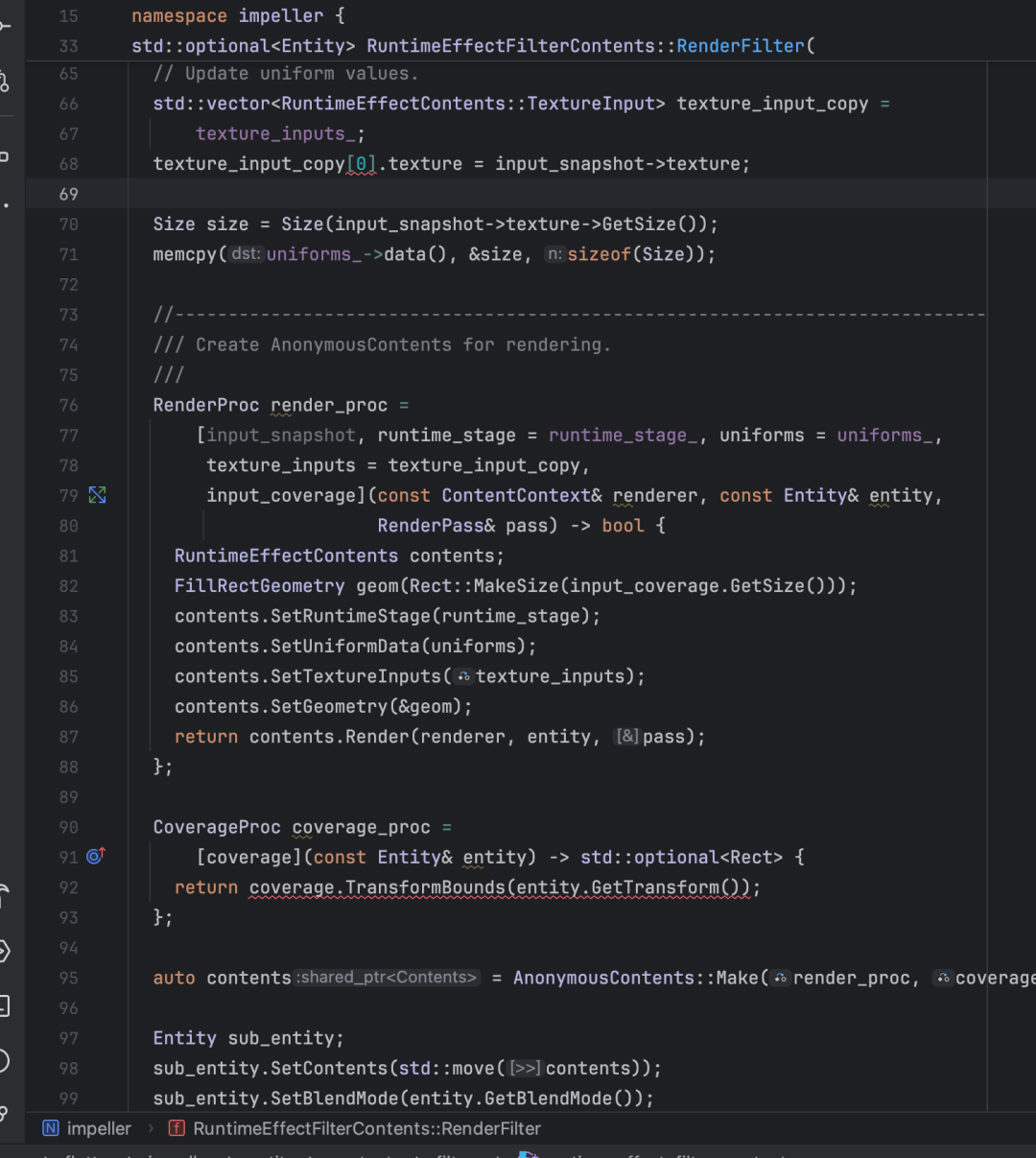
Task: Click the red f function icon in breadcrumbs
Action: click(x=177, y=1128)
